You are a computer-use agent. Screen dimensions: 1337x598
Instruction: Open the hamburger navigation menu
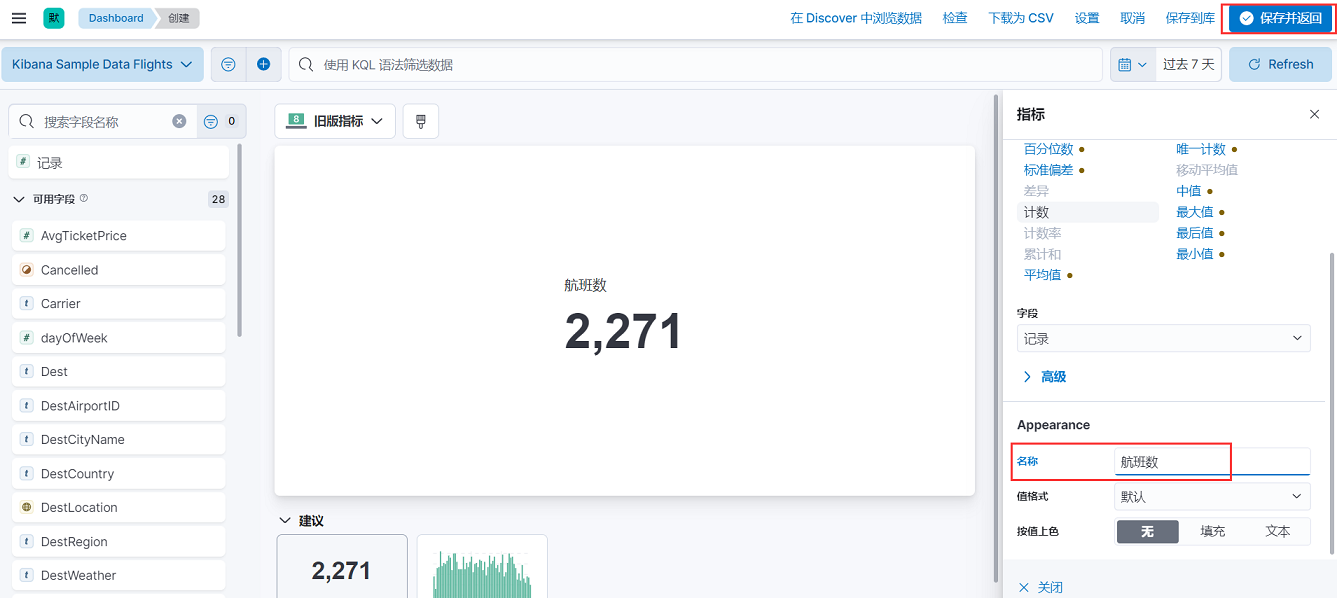tap(19, 18)
